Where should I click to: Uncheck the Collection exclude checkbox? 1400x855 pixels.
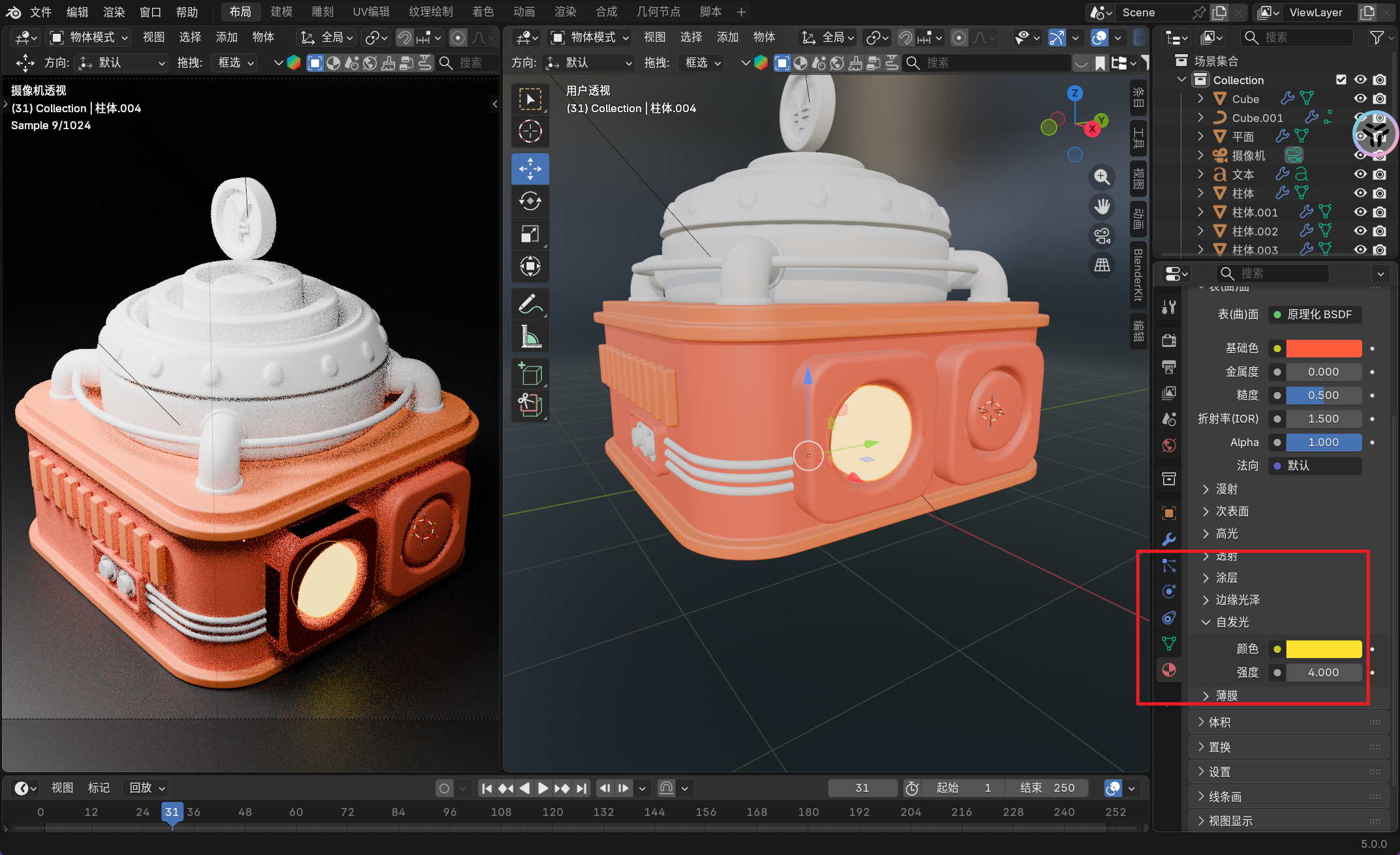[1341, 80]
